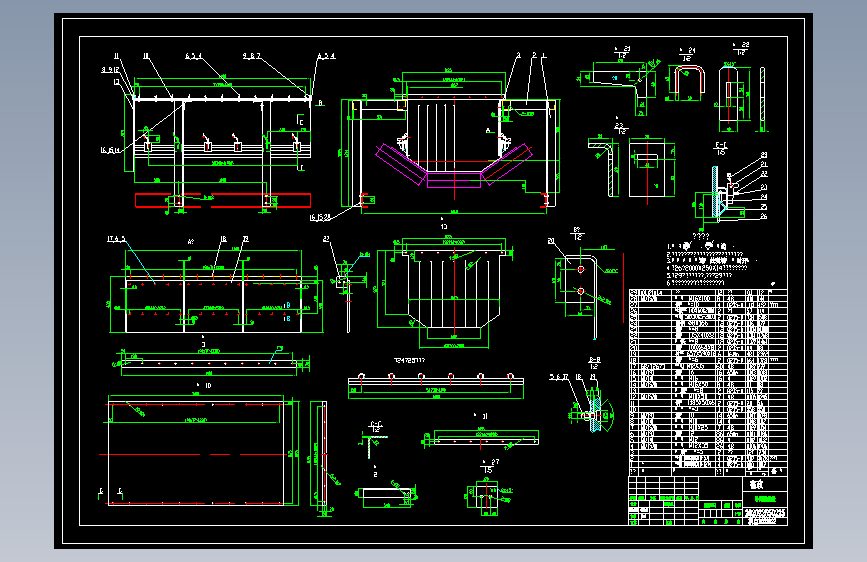Click the "B-B 1:2" section title
Screen dimensions: 867x562
(x=594, y=363)
